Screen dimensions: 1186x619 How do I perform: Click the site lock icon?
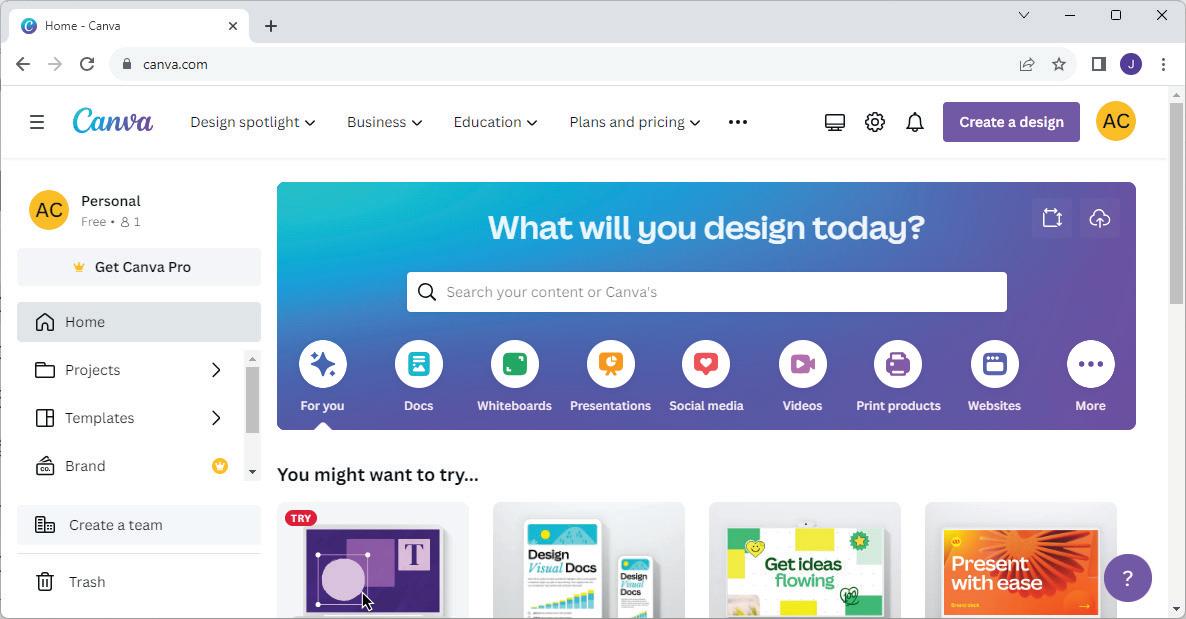tap(127, 64)
